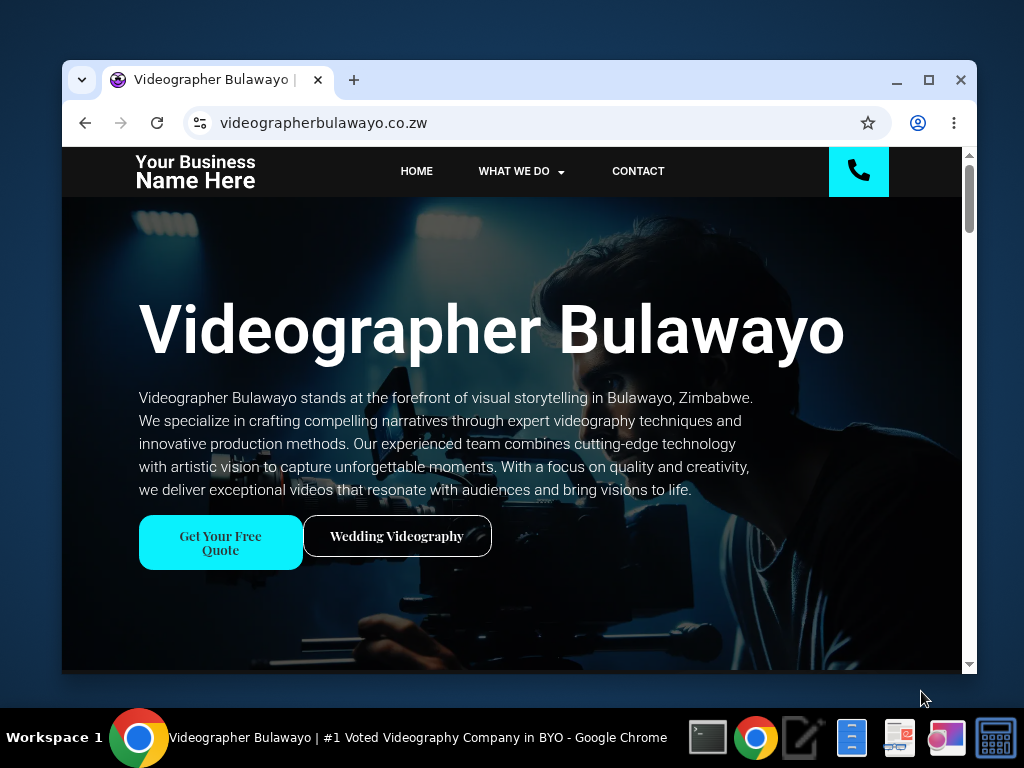Maximize the Chrome window
The height and width of the screenshot is (768, 1024).
(929, 80)
